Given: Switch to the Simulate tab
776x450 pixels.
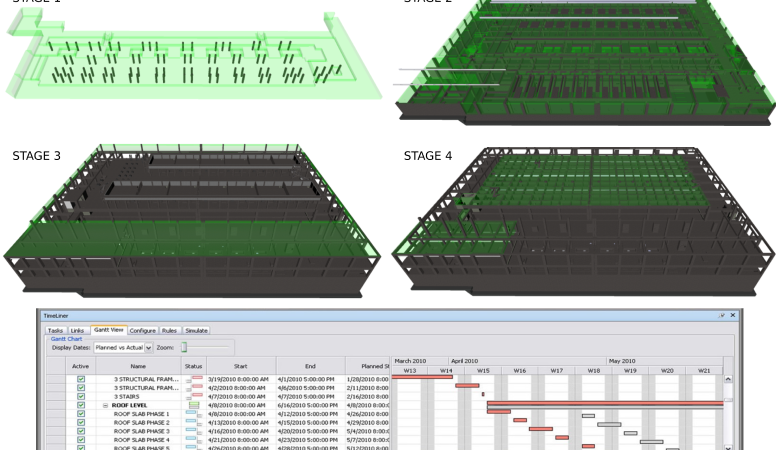Looking at the screenshot, I should [197, 329].
